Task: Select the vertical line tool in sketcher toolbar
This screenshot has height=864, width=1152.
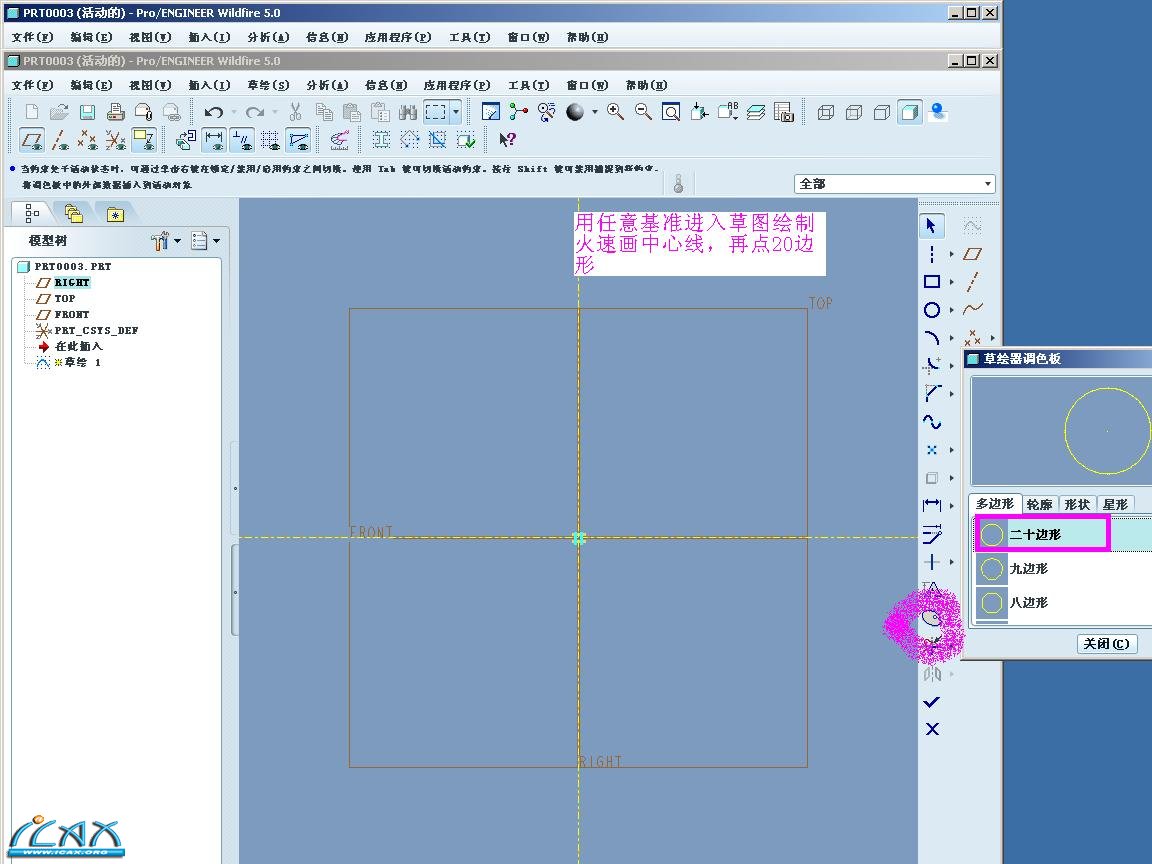Action: 932,254
